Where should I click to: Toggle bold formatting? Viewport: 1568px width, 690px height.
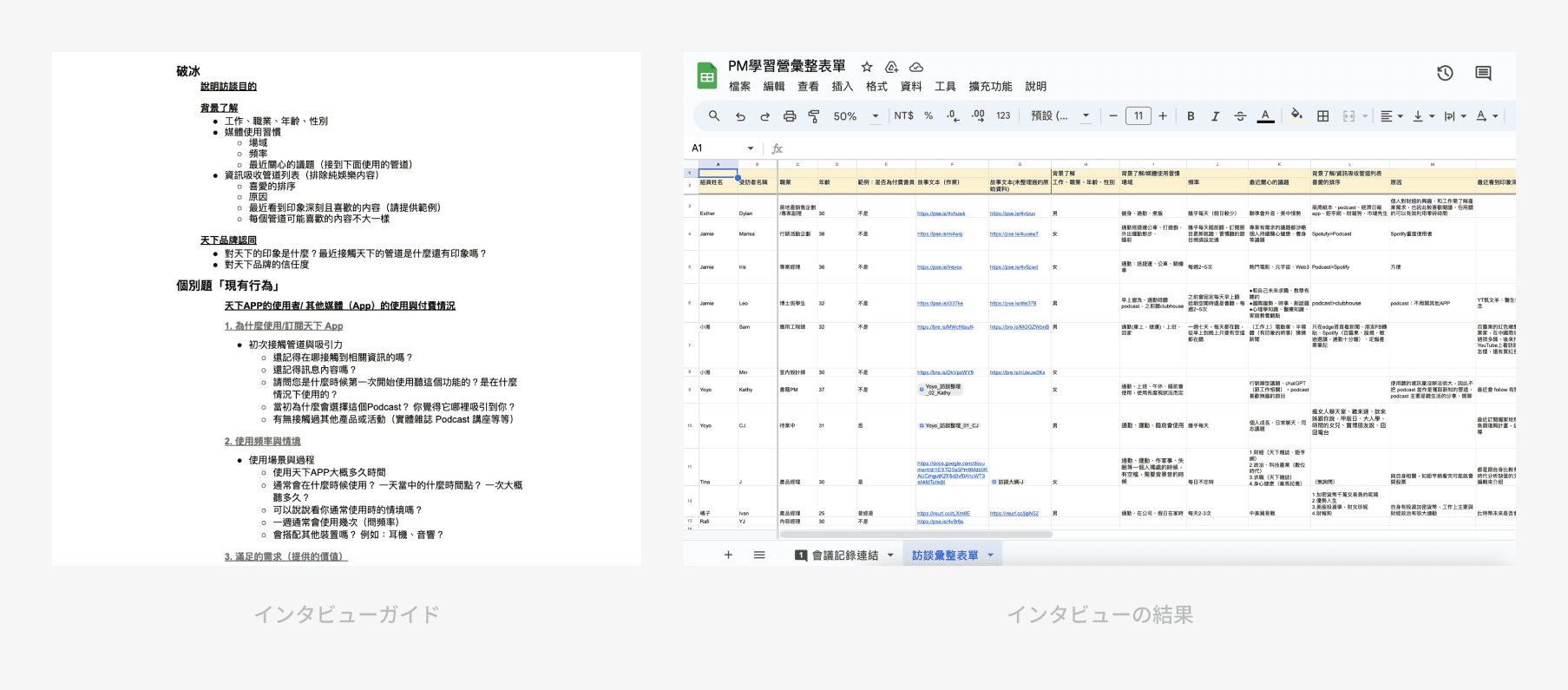[1191, 115]
